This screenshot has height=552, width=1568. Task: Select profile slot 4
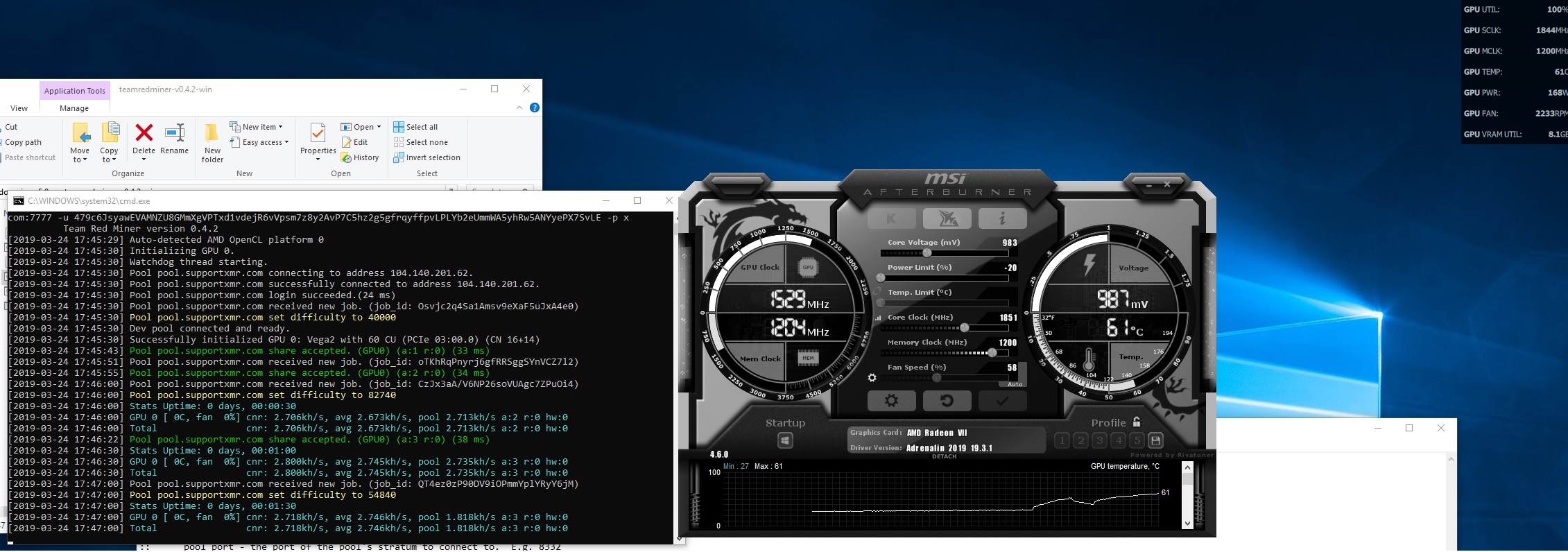1118,440
